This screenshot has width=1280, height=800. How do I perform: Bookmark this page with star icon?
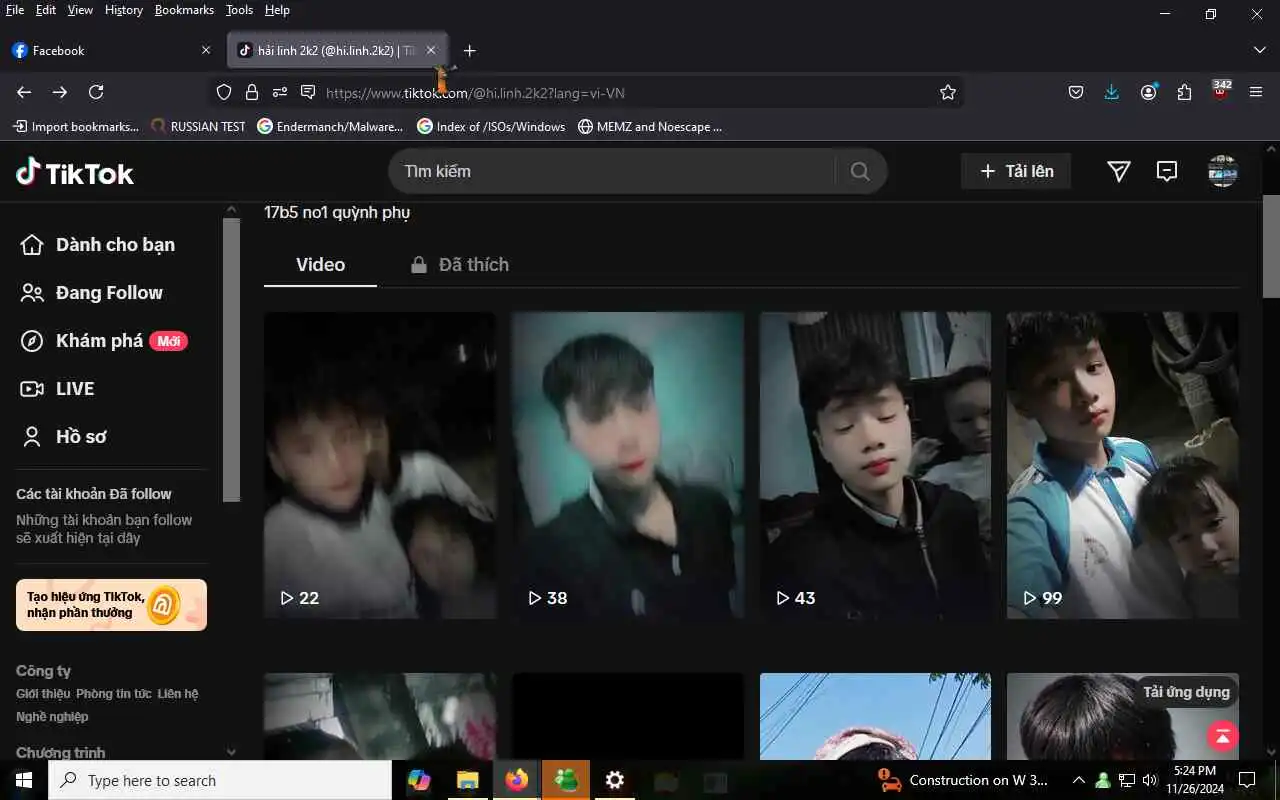pyautogui.click(x=948, y=92)
